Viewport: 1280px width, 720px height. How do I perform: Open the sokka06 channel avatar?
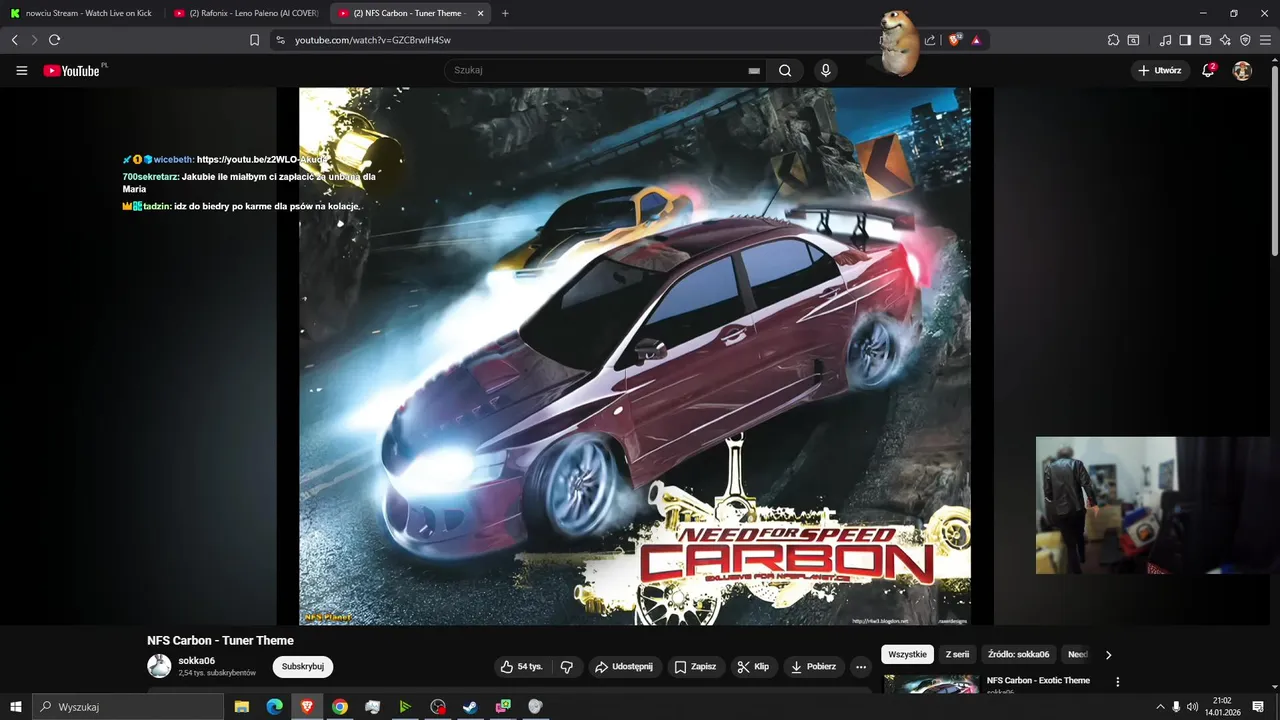tap(159, 666)
